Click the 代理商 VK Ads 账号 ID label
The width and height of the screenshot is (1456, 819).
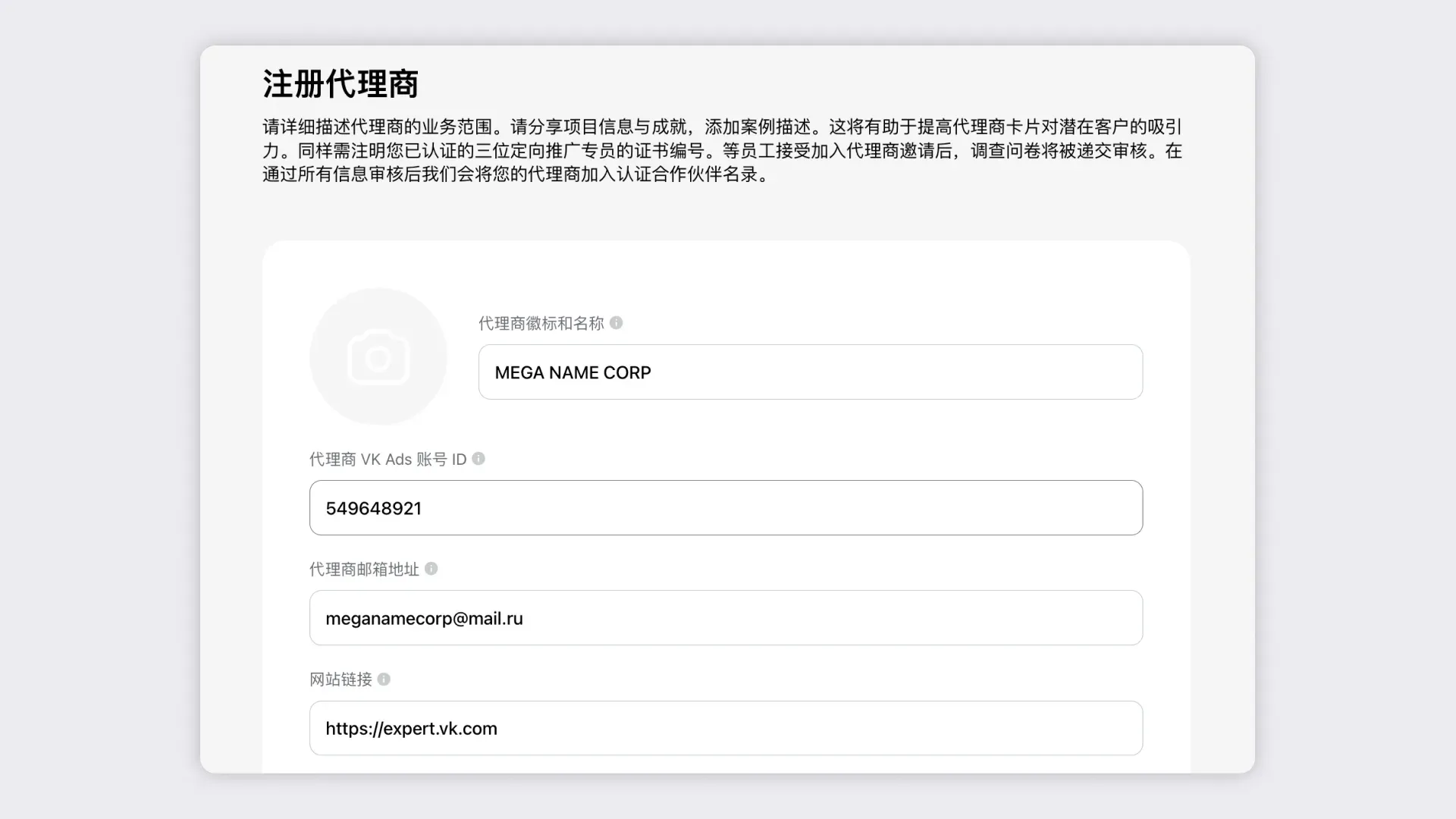click(389, 459)
